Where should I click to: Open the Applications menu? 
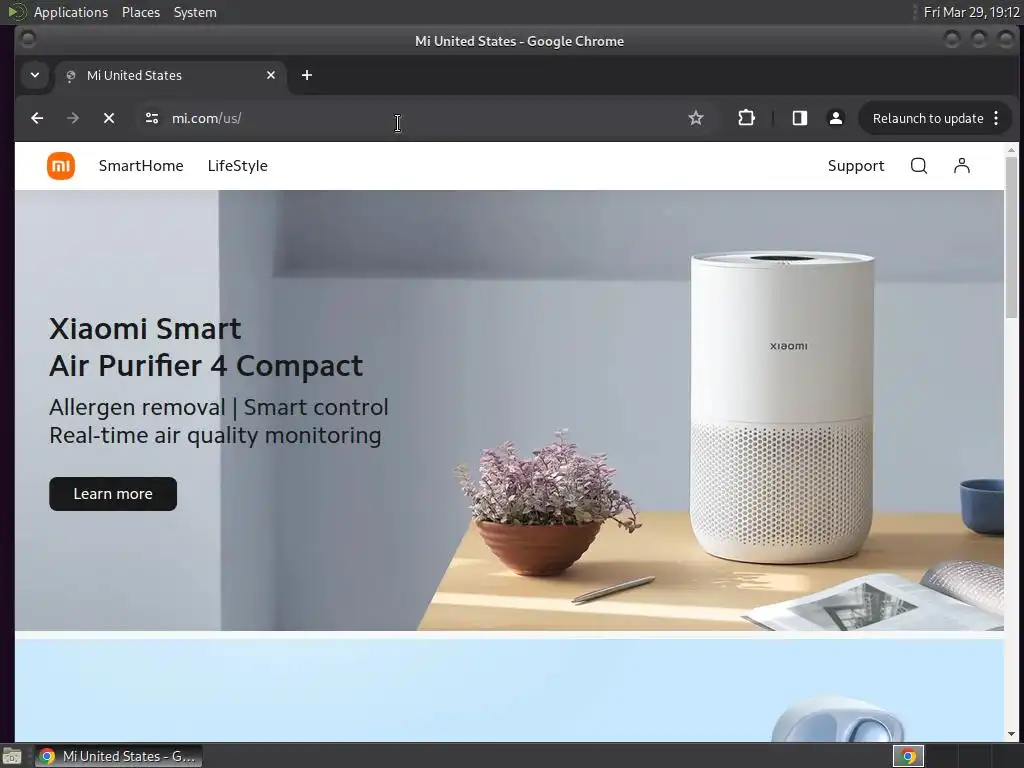coord(71,12)
